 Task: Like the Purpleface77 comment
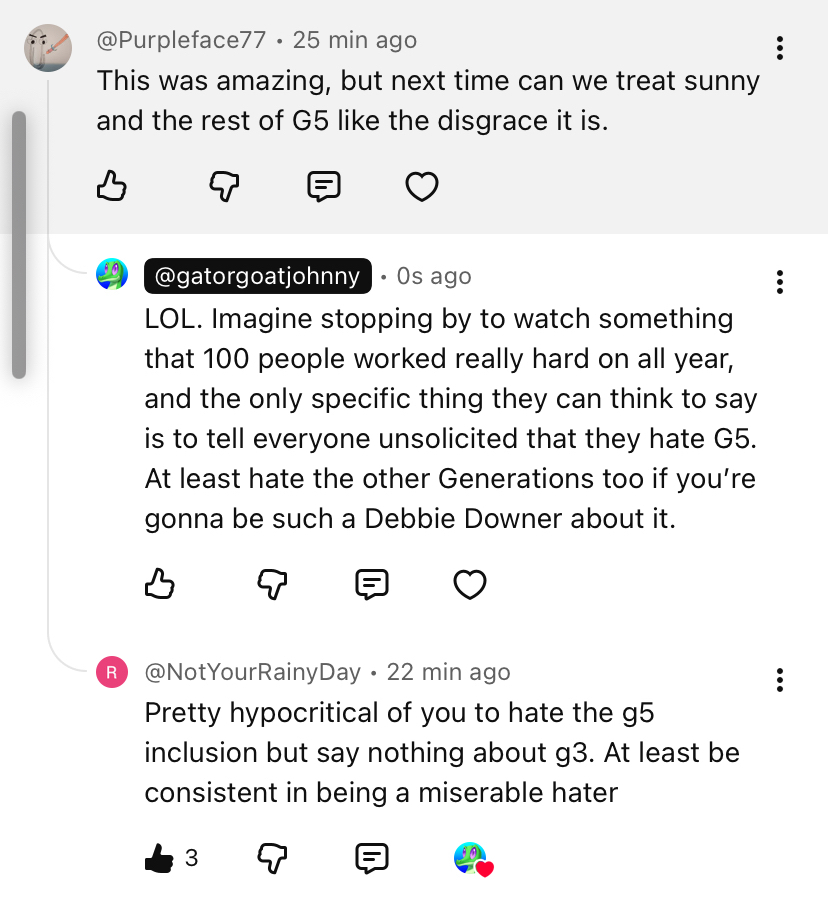112,185
